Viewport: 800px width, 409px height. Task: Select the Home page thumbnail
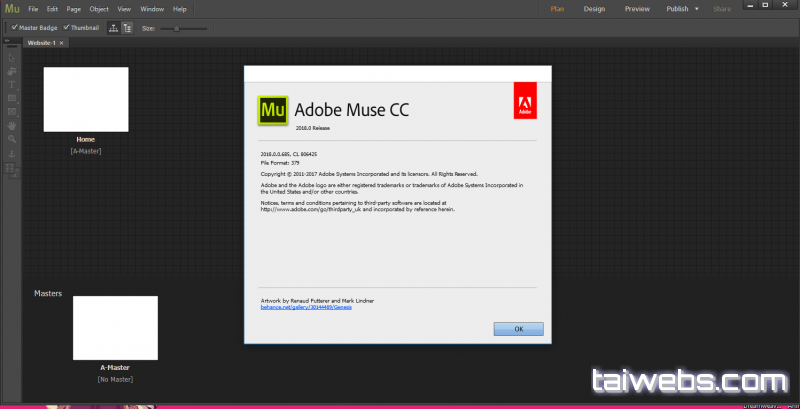(86, 99)
